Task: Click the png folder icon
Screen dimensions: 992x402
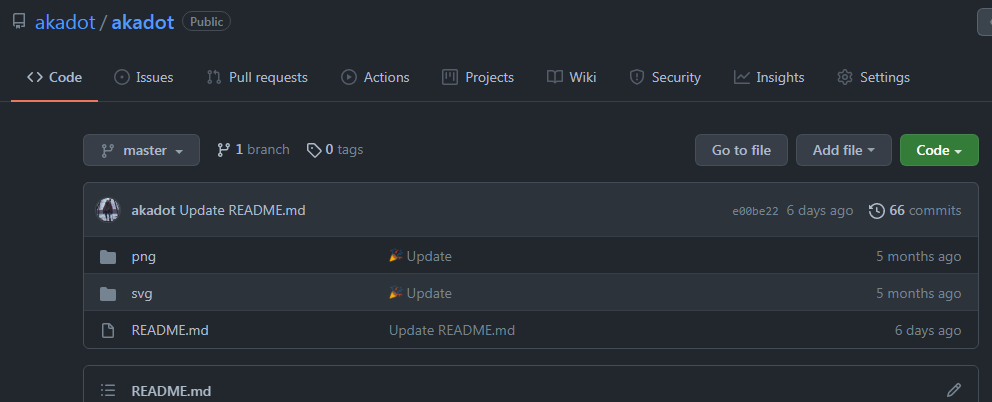Action: pyautogui.click(x=108, y=256)
